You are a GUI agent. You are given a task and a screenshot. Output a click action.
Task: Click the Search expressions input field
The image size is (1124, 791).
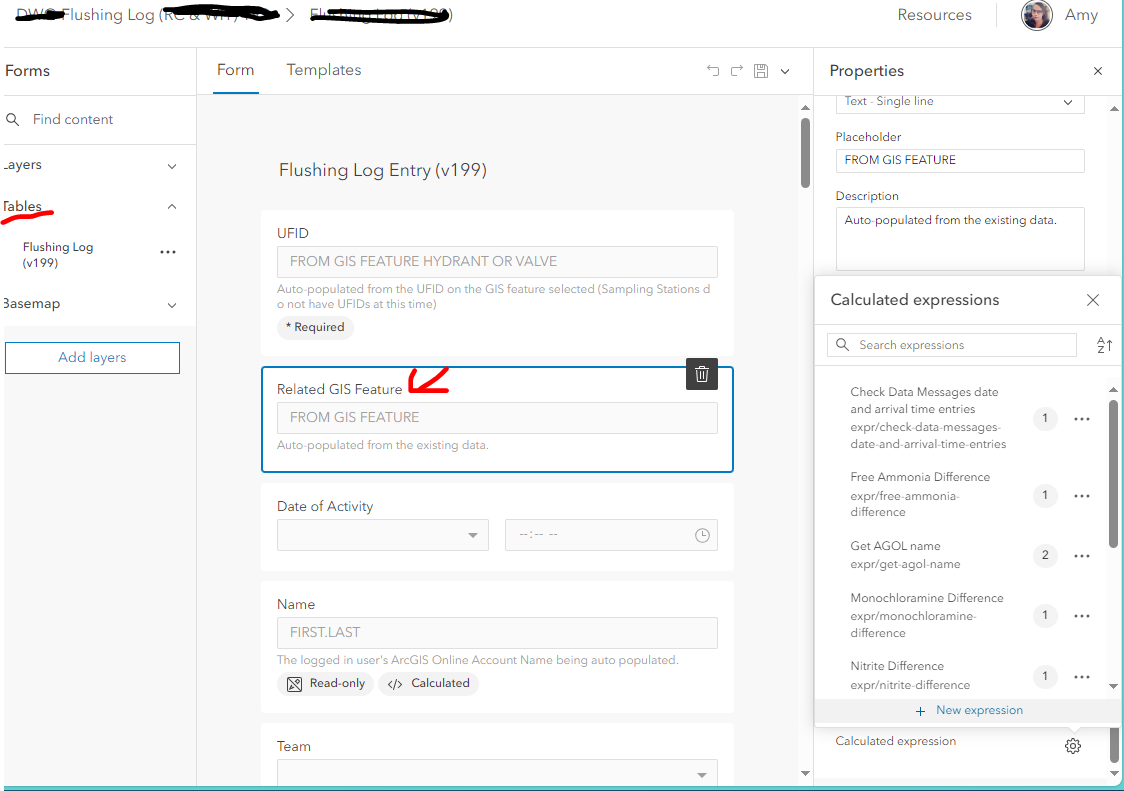pyautogui.click(x=950, y=344)
